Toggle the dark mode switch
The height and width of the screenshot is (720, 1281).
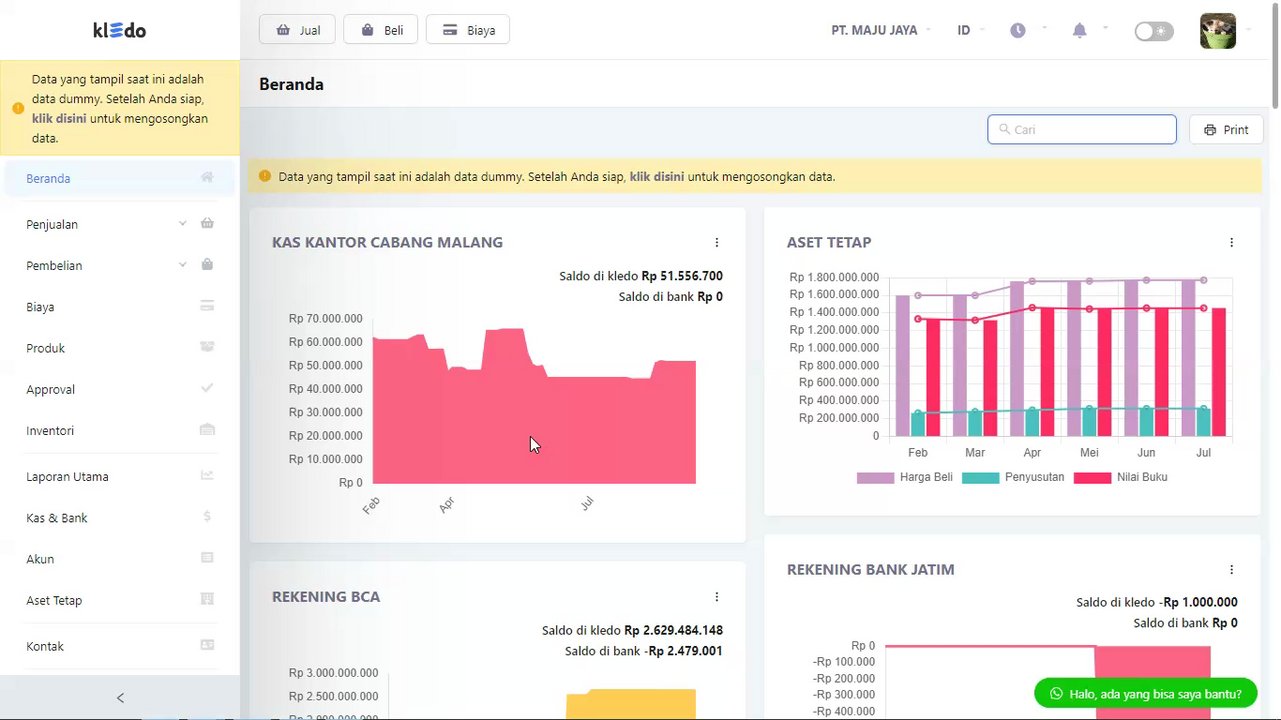click(1154, 31)
